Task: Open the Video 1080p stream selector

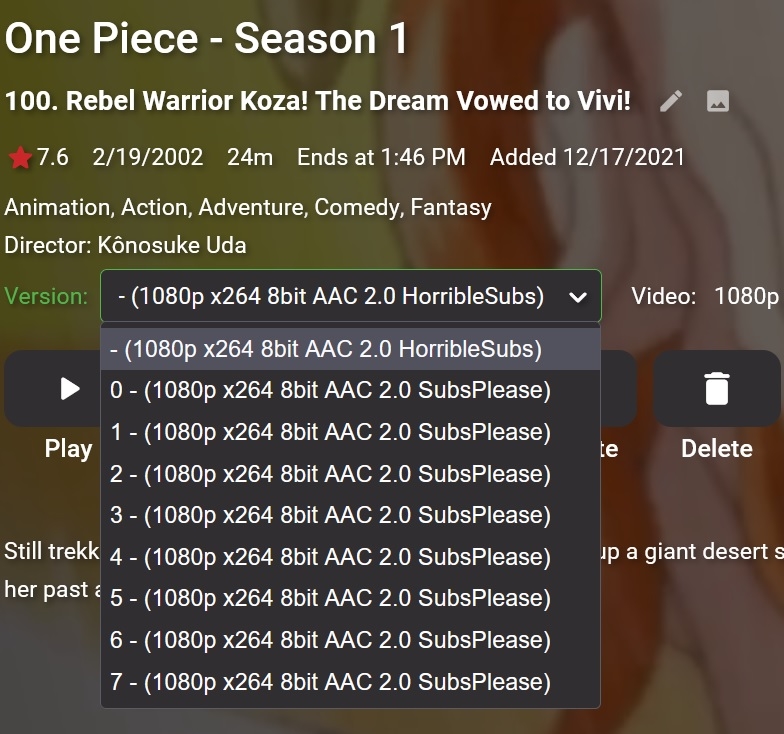Action: pos(745,296)
